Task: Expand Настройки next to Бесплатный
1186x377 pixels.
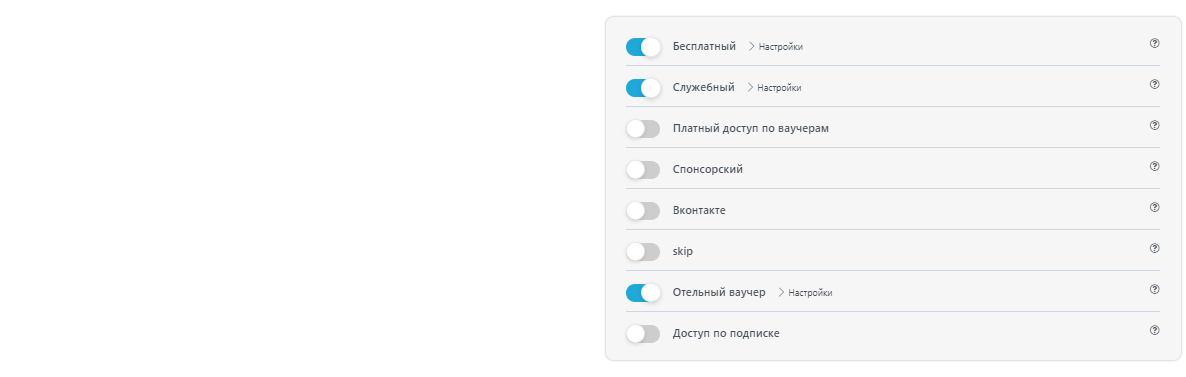Action: 775,47
